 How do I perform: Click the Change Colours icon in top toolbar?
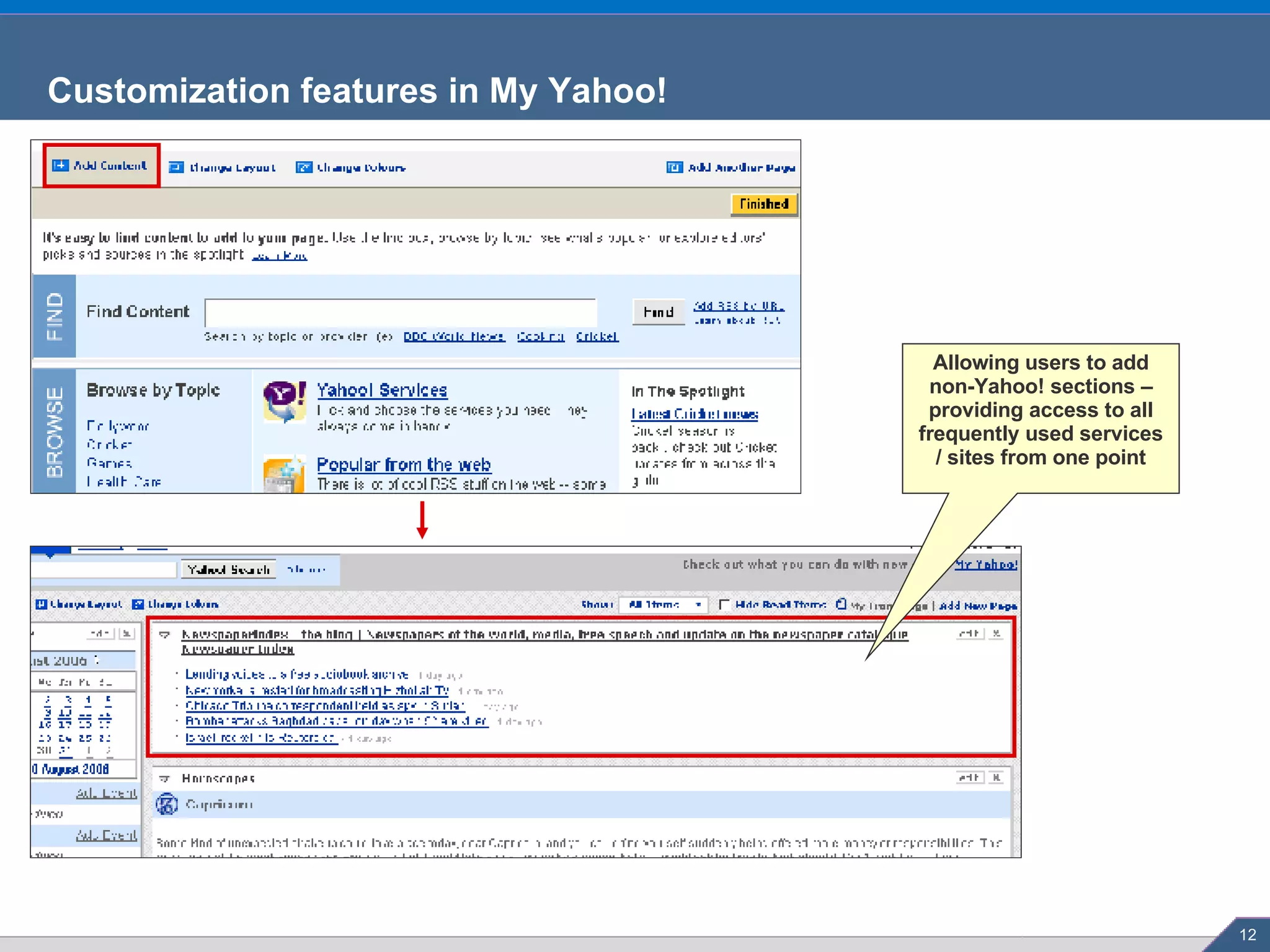click(304, 167)
